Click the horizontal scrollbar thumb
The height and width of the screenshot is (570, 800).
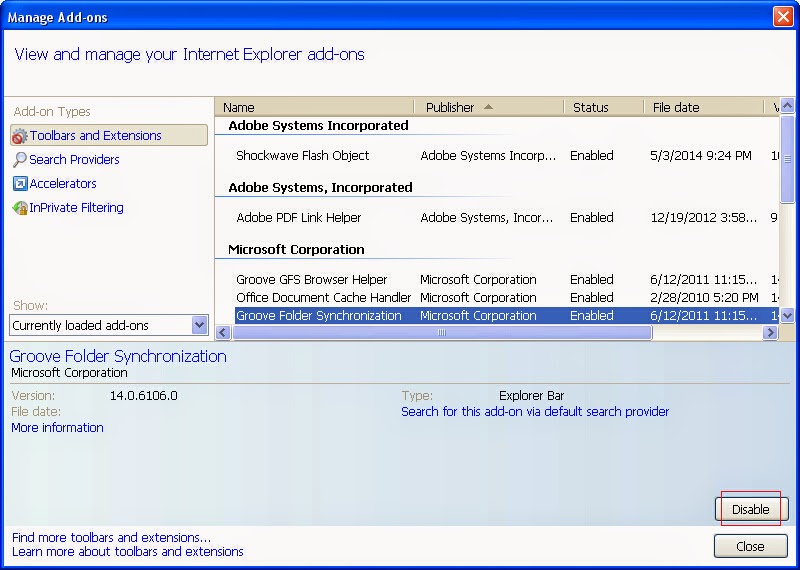pyautogui.click(x=442, y=333)
